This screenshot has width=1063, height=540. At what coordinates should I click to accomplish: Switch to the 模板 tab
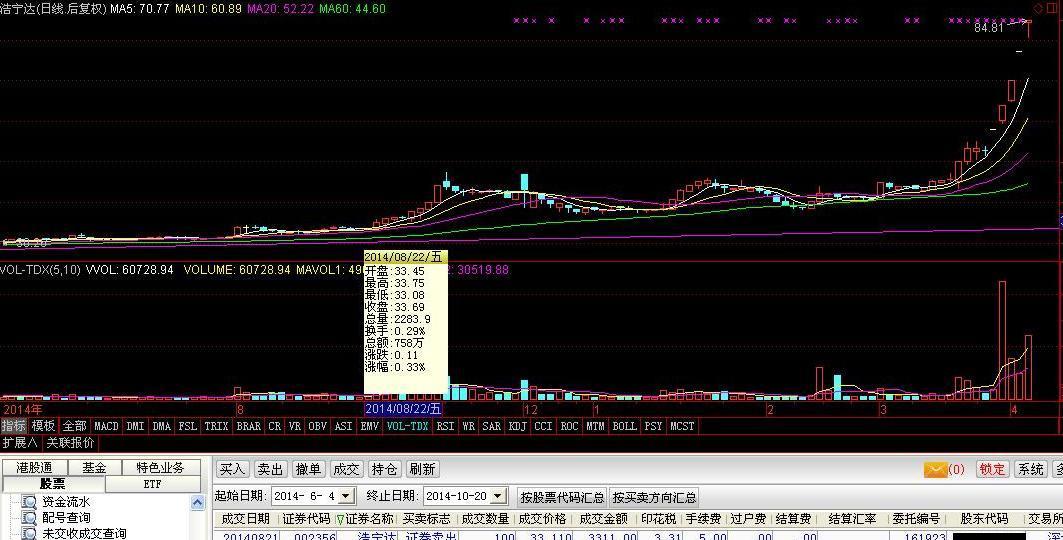(43, 426)
